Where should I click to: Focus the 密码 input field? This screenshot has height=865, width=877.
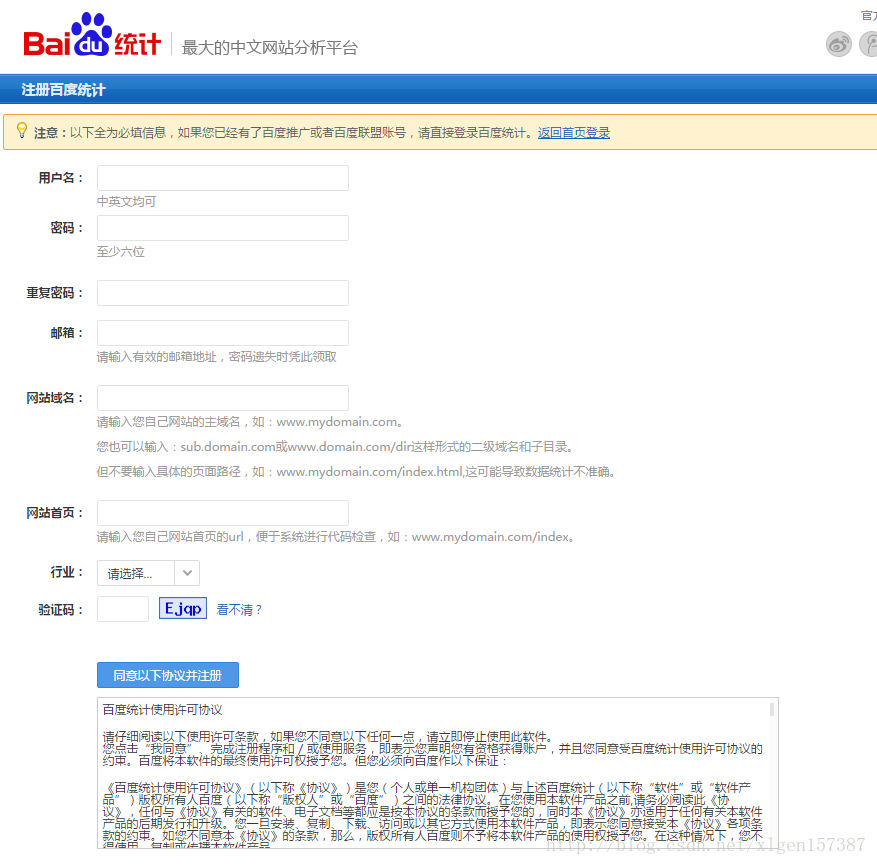[x=222, y=228]
